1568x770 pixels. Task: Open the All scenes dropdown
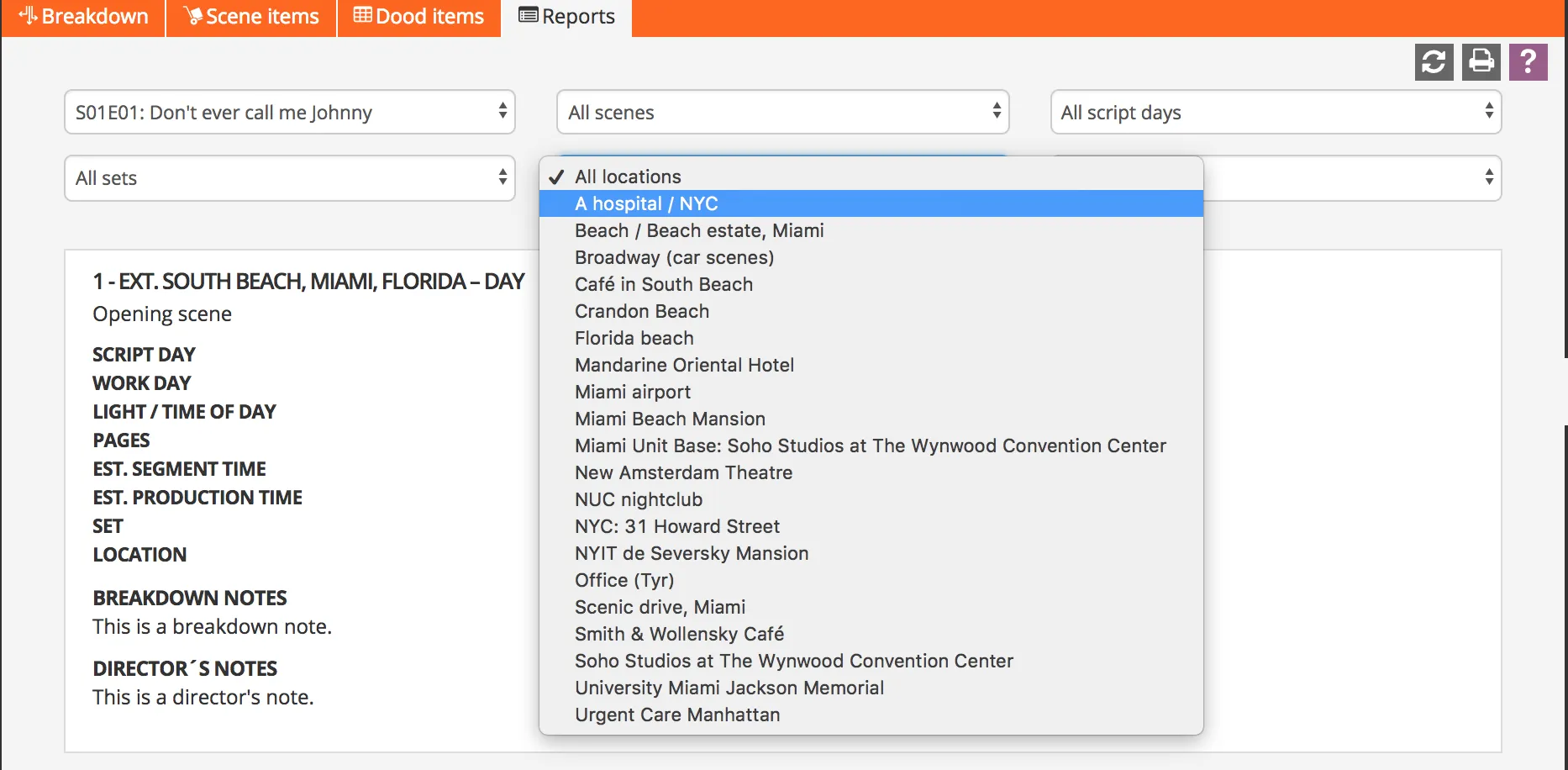[782, 112]
